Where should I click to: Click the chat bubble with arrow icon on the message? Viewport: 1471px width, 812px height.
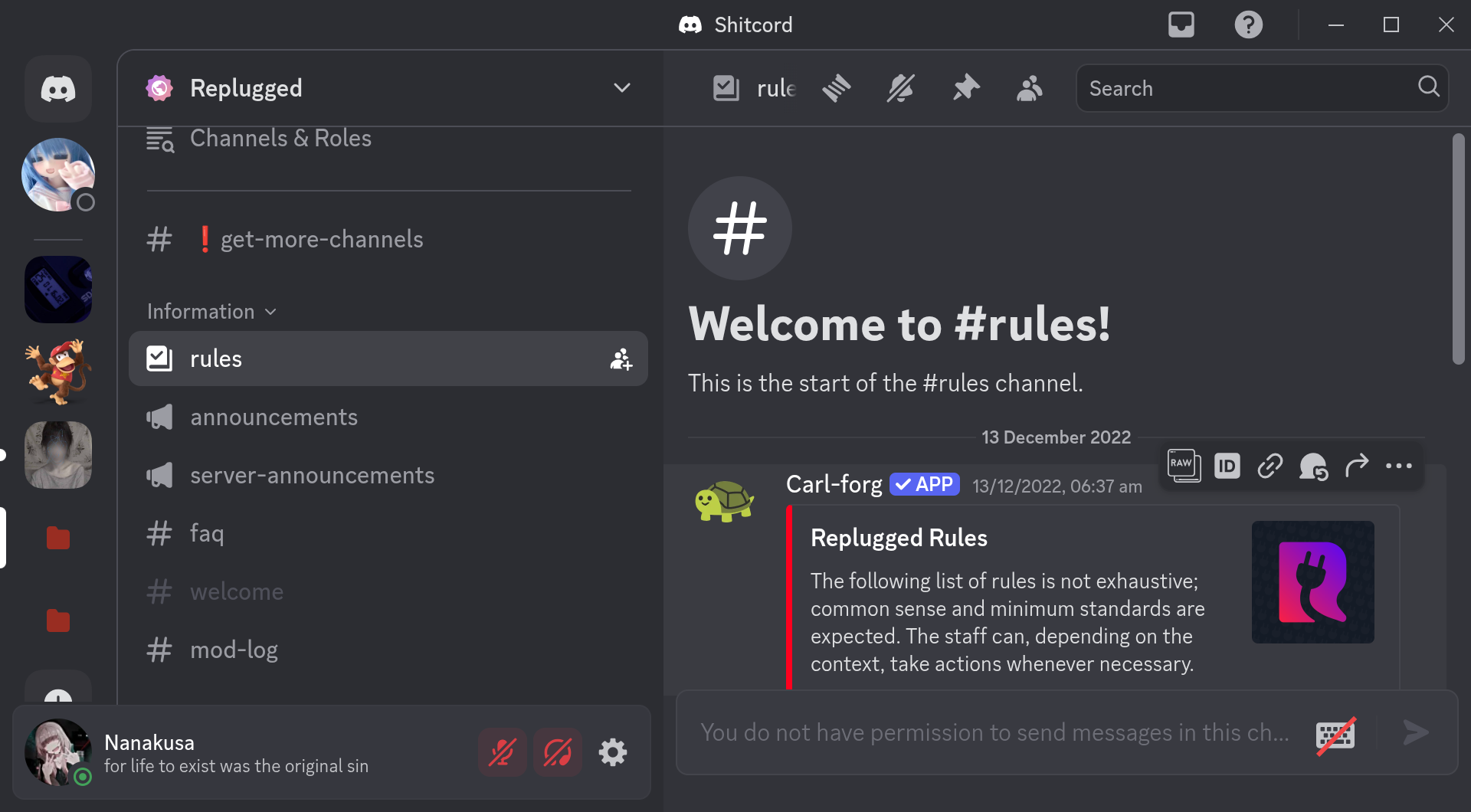tap(1313, 466)
